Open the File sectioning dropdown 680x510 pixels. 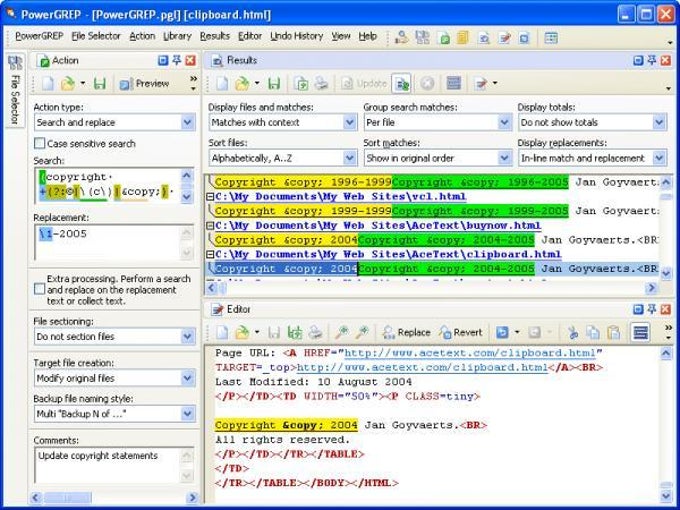point(188,337)
